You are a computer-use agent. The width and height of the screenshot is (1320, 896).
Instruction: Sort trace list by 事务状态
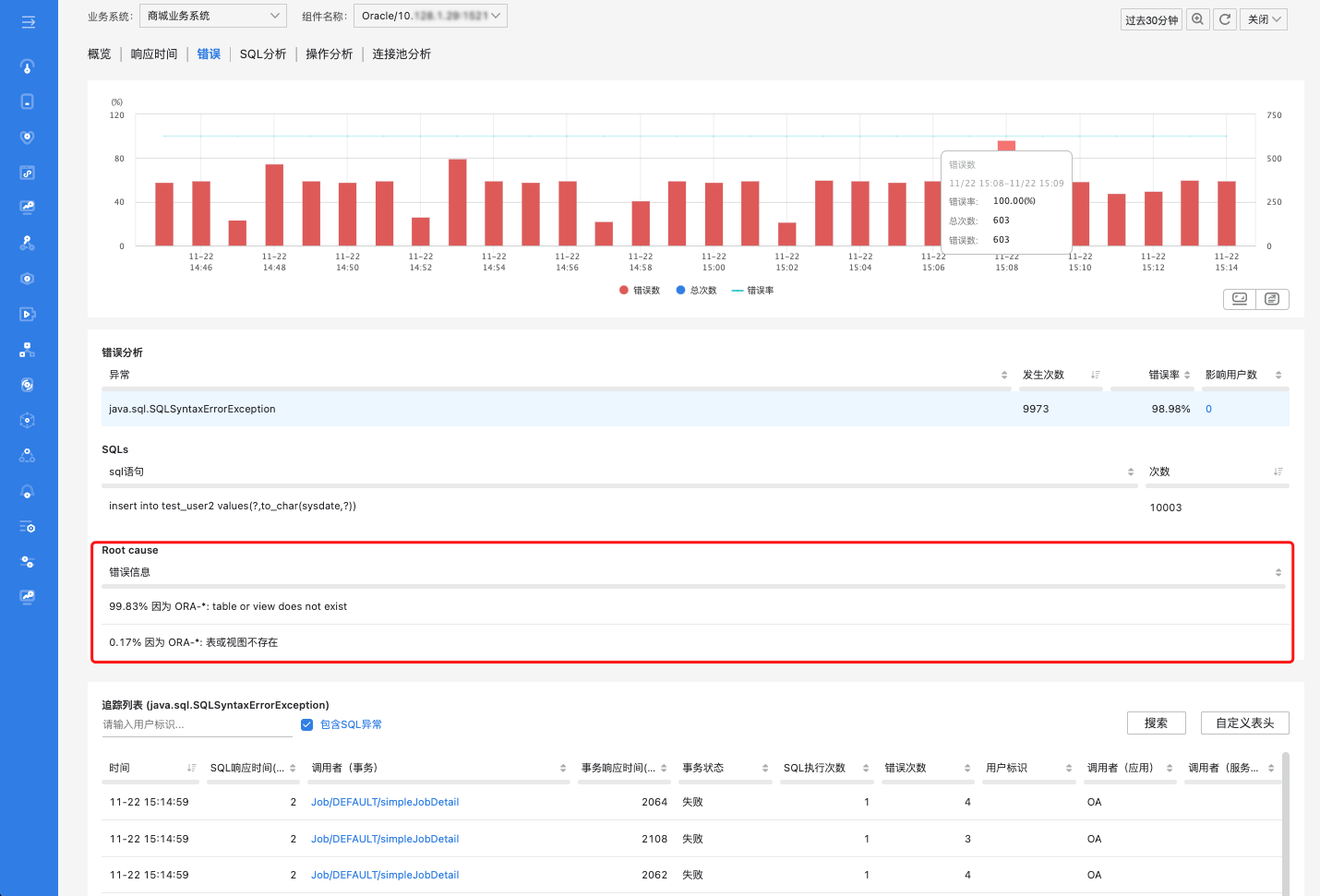tap(765, 768)
